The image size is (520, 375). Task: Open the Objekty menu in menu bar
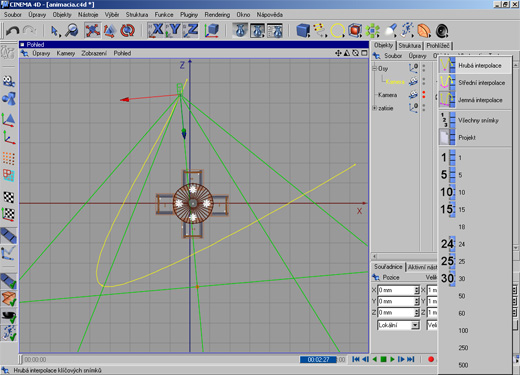tap(62, 15)
